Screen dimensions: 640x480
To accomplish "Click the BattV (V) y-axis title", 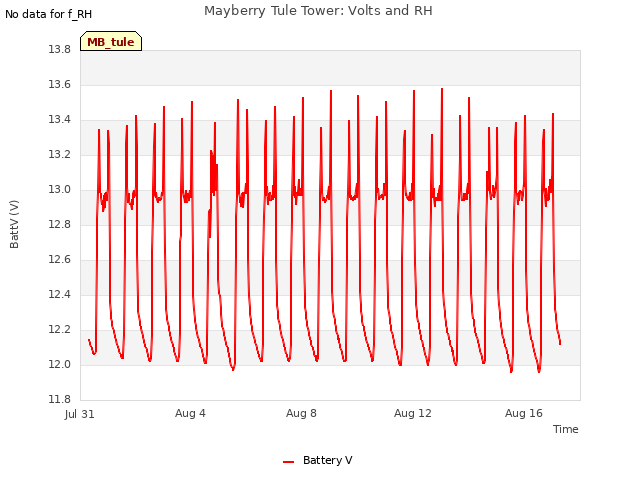I will point(14,224).
